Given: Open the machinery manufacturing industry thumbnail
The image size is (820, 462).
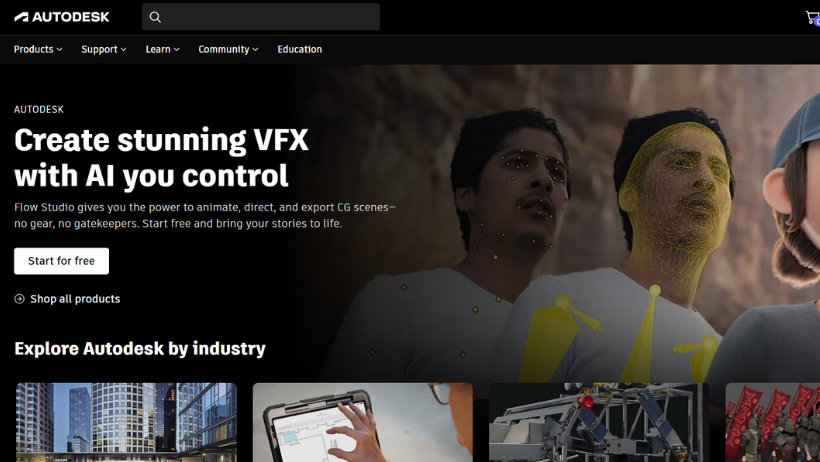Looking at the screenshot, I should coord(599,422).
